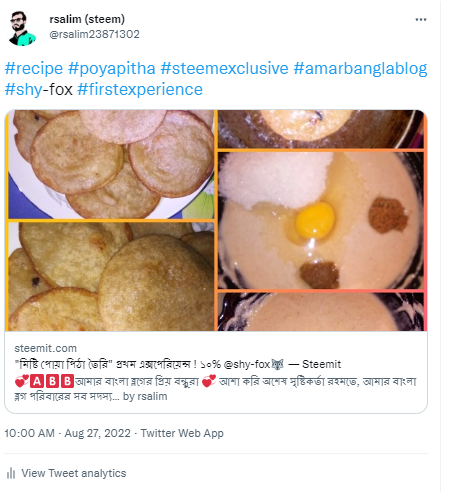
Task: Click the bar chart analytics icon
Action: [11, 473]
